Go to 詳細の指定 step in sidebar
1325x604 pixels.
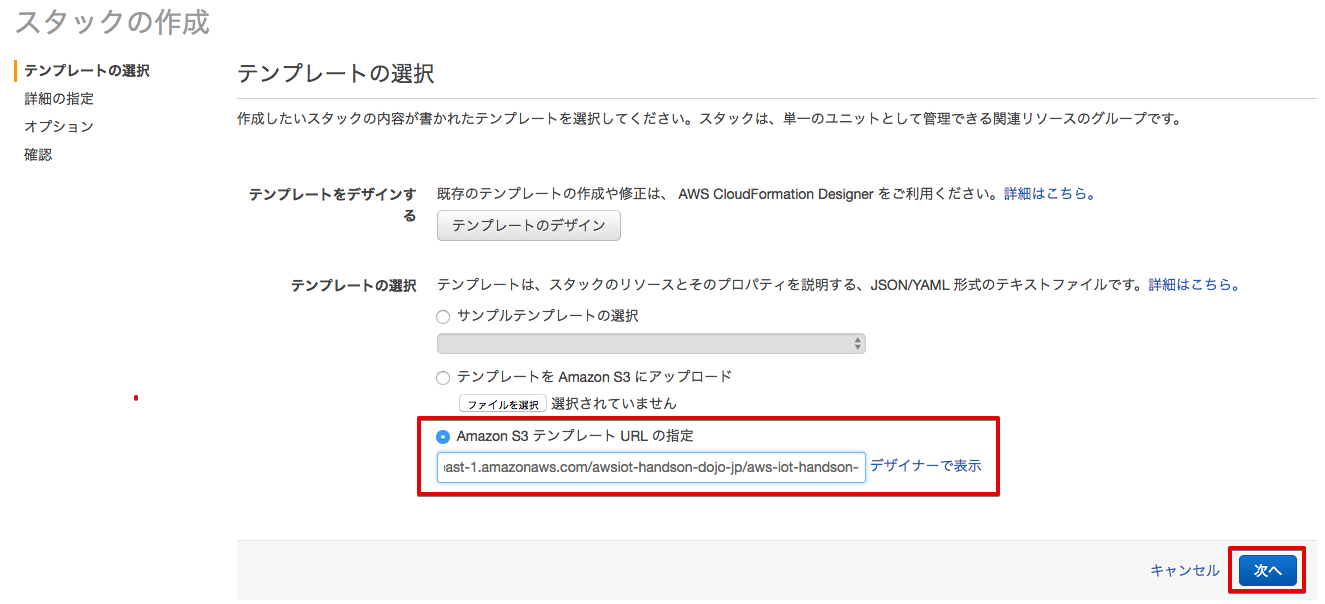59,99
